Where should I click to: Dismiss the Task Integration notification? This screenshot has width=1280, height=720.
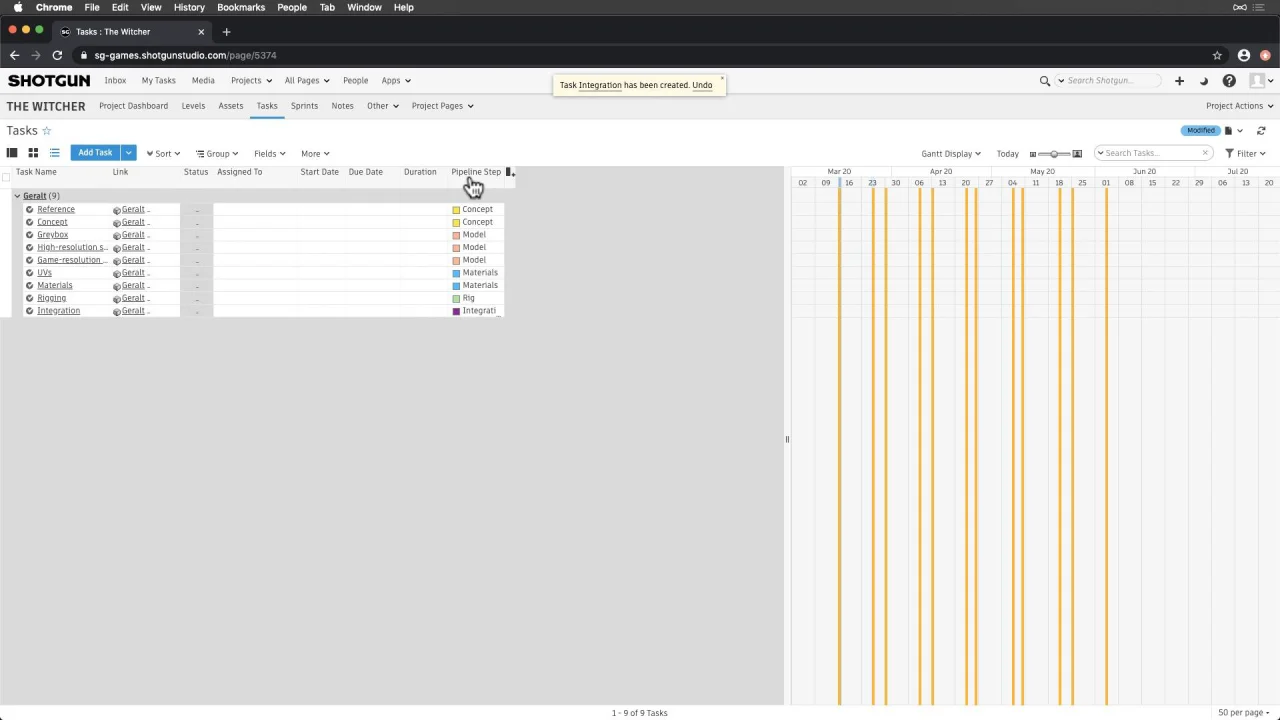pos(721,79)
